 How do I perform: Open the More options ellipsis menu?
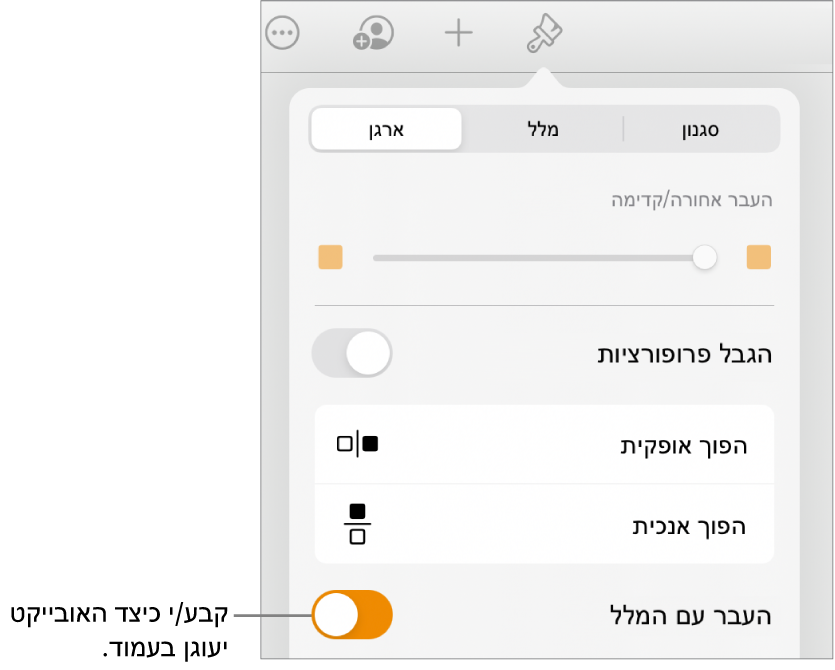click(282, 34)
